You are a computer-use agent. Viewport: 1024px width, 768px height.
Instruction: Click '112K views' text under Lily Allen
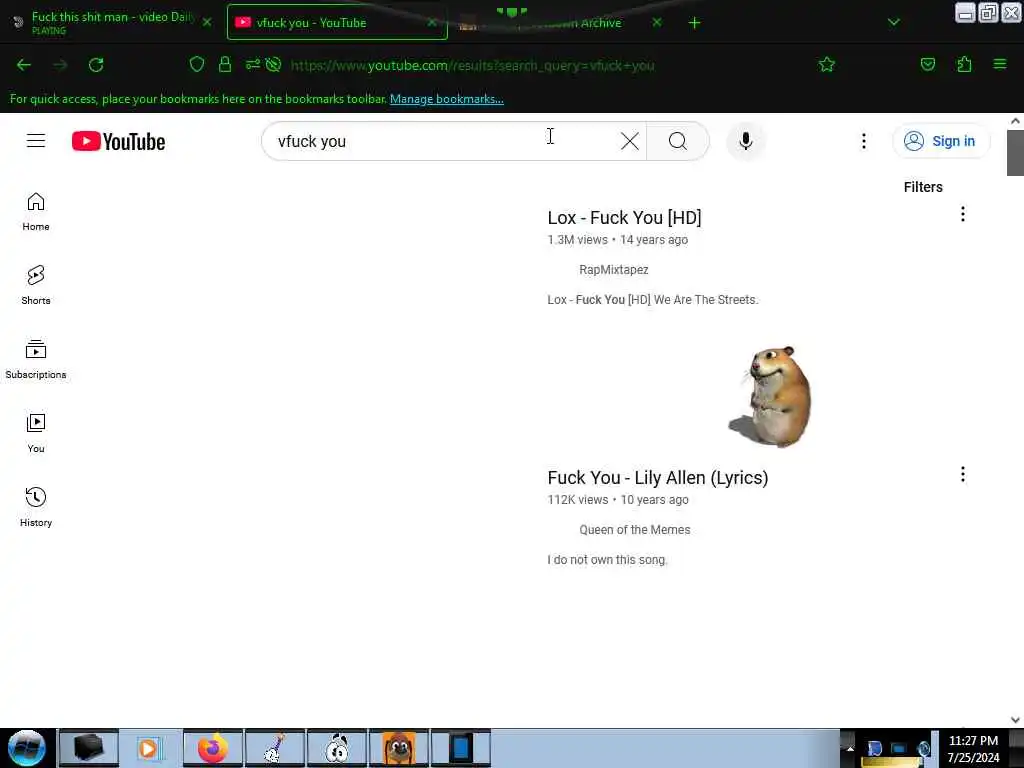[577, 500]
